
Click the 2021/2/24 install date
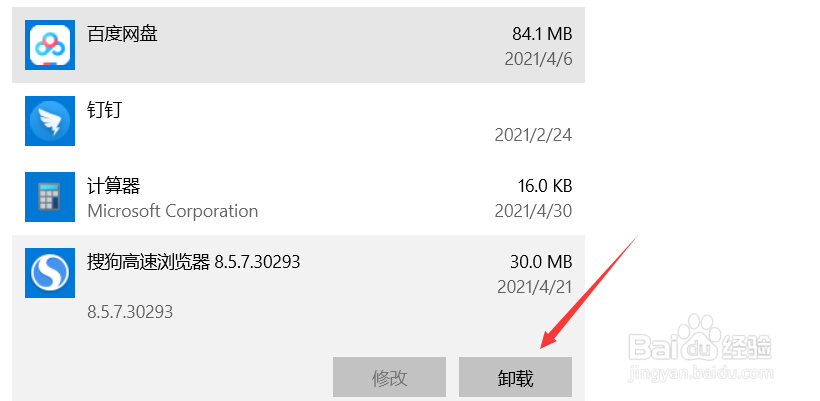[x=533, y=135]
